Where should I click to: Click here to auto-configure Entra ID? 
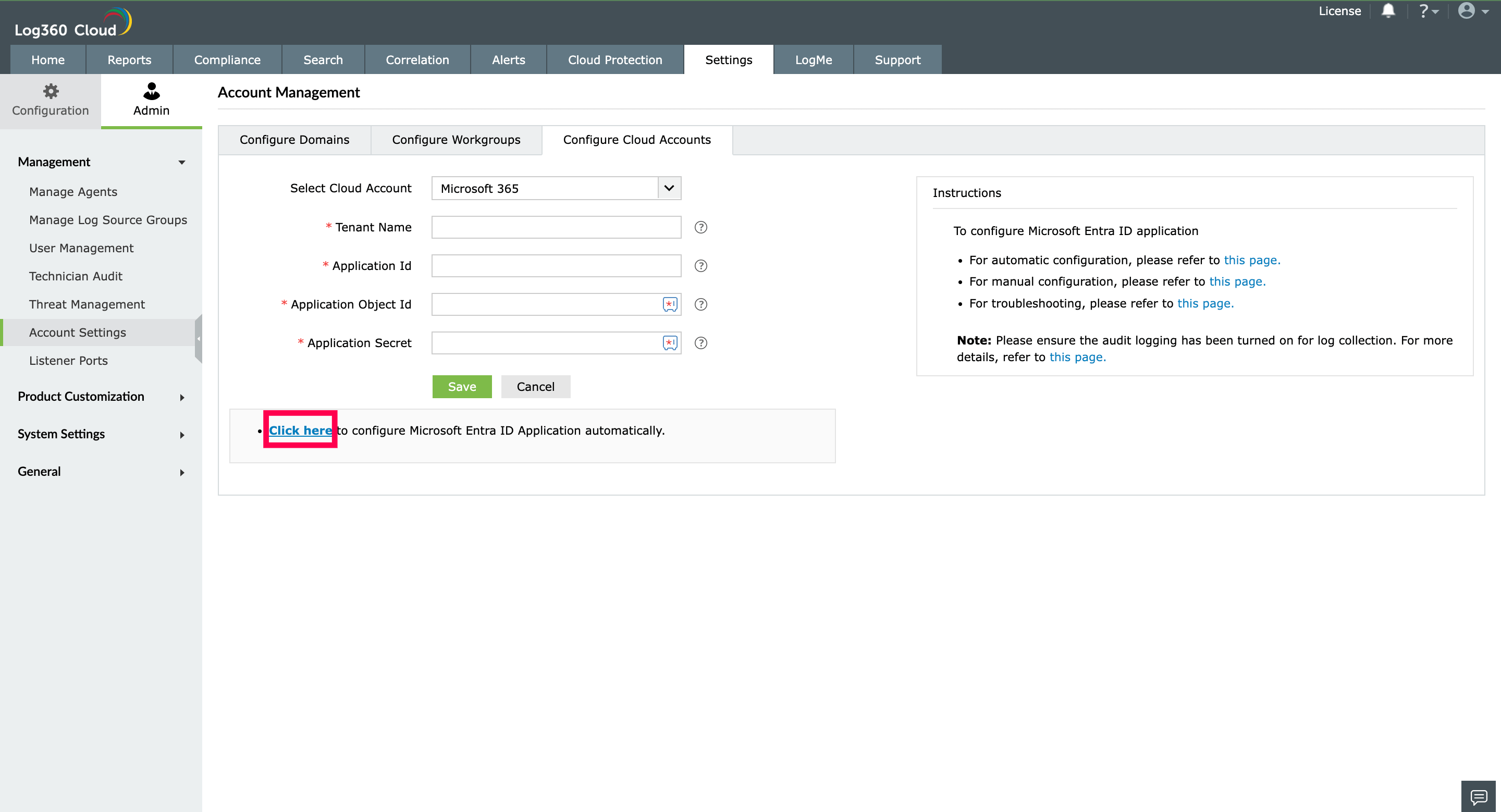click(x=302, y=431)
